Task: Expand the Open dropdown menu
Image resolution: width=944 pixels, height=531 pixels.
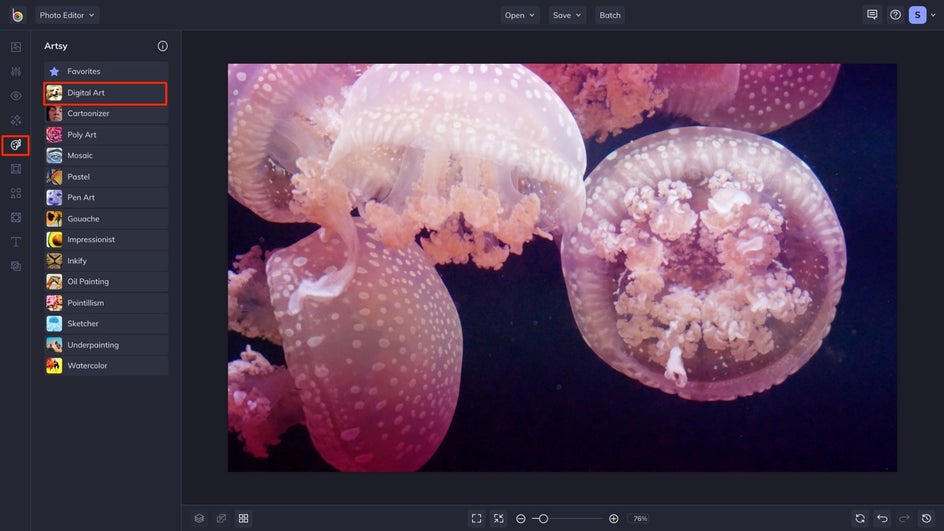Action: [520, 15]
